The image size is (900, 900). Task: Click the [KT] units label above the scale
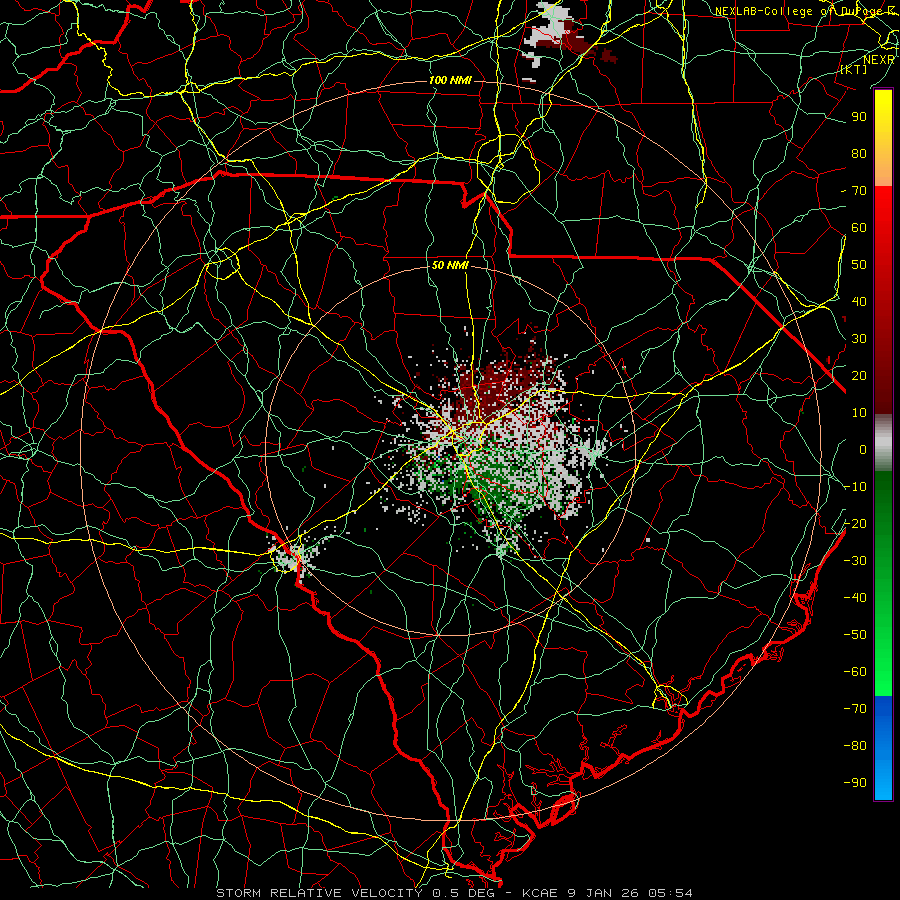coord(854,69)
